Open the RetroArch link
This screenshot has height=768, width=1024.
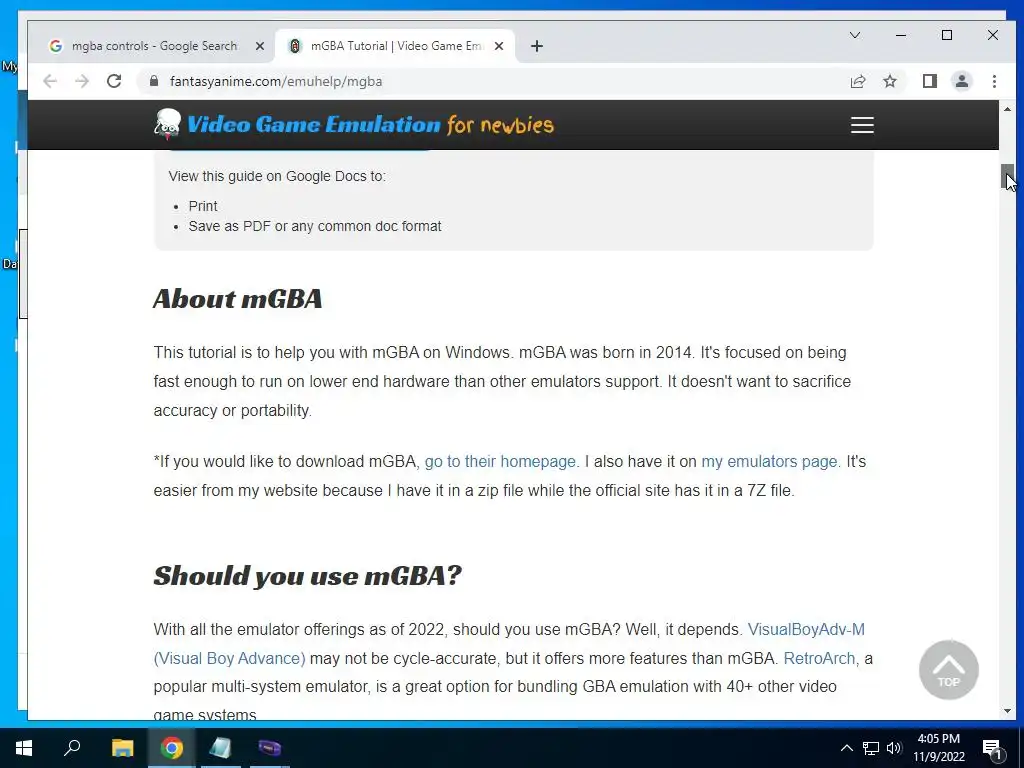(819, 658)
